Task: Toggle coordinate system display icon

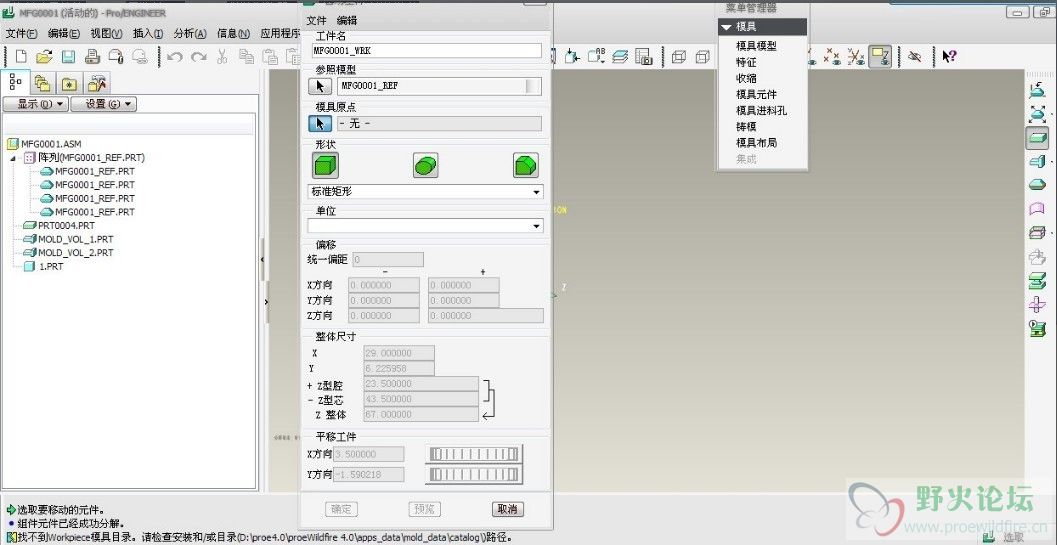Action: pyautogui.click(x=856, y=57)
